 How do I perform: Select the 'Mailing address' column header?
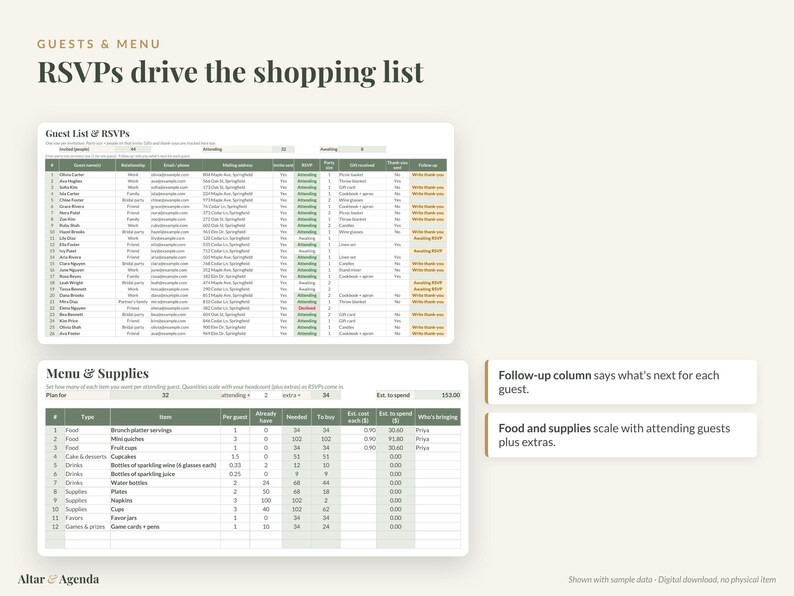pyautogui.click(x=237, y=165)
